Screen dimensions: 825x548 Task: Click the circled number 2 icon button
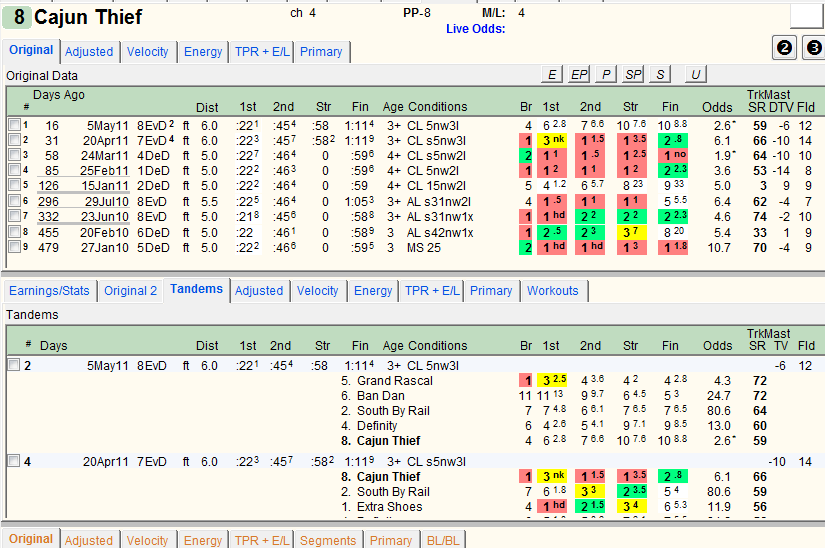click(x=784, y=48)
